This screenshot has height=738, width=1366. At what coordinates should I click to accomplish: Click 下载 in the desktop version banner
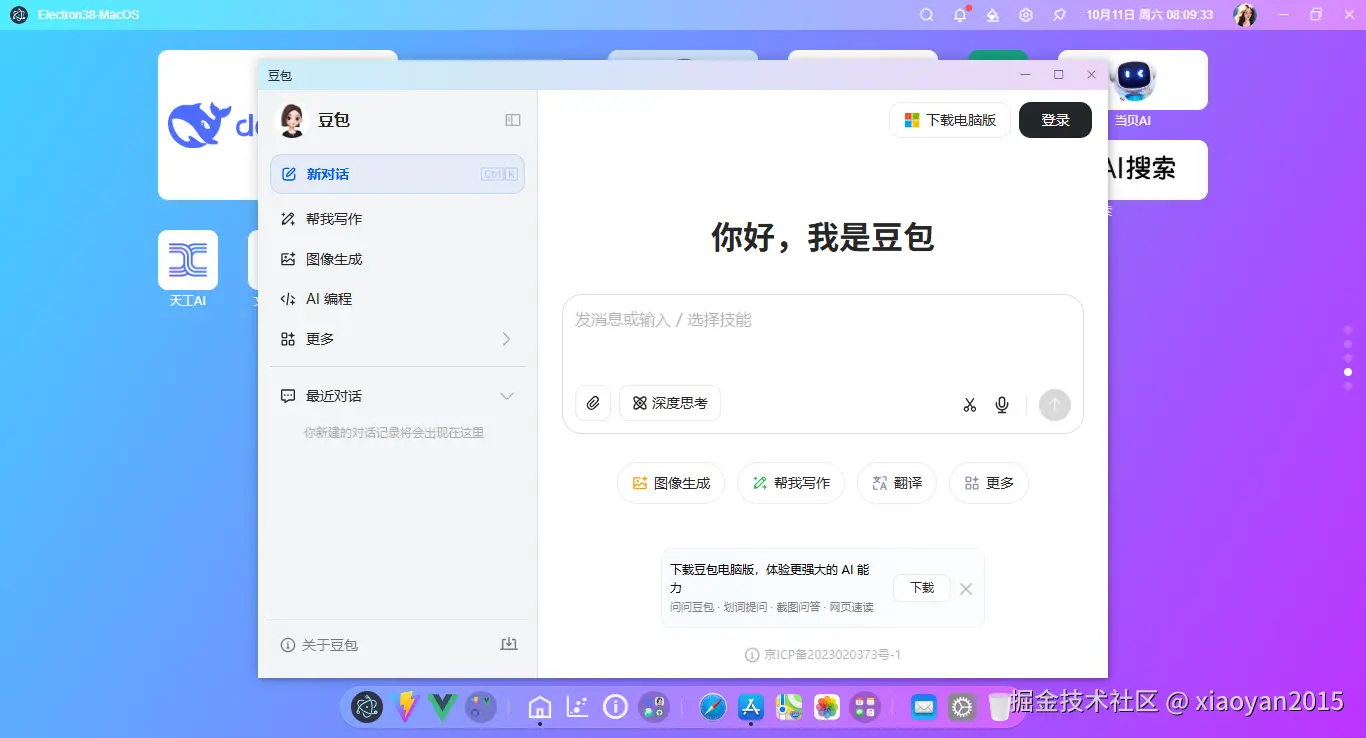click(x=921, y=588)
